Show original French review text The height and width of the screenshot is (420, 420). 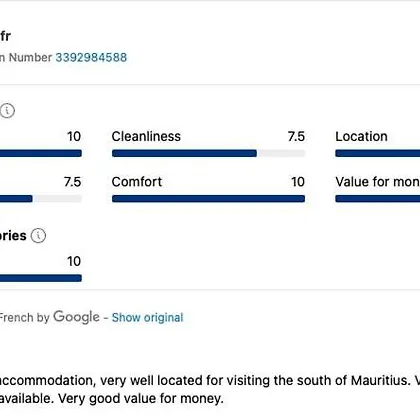click(x=147, y=317)
